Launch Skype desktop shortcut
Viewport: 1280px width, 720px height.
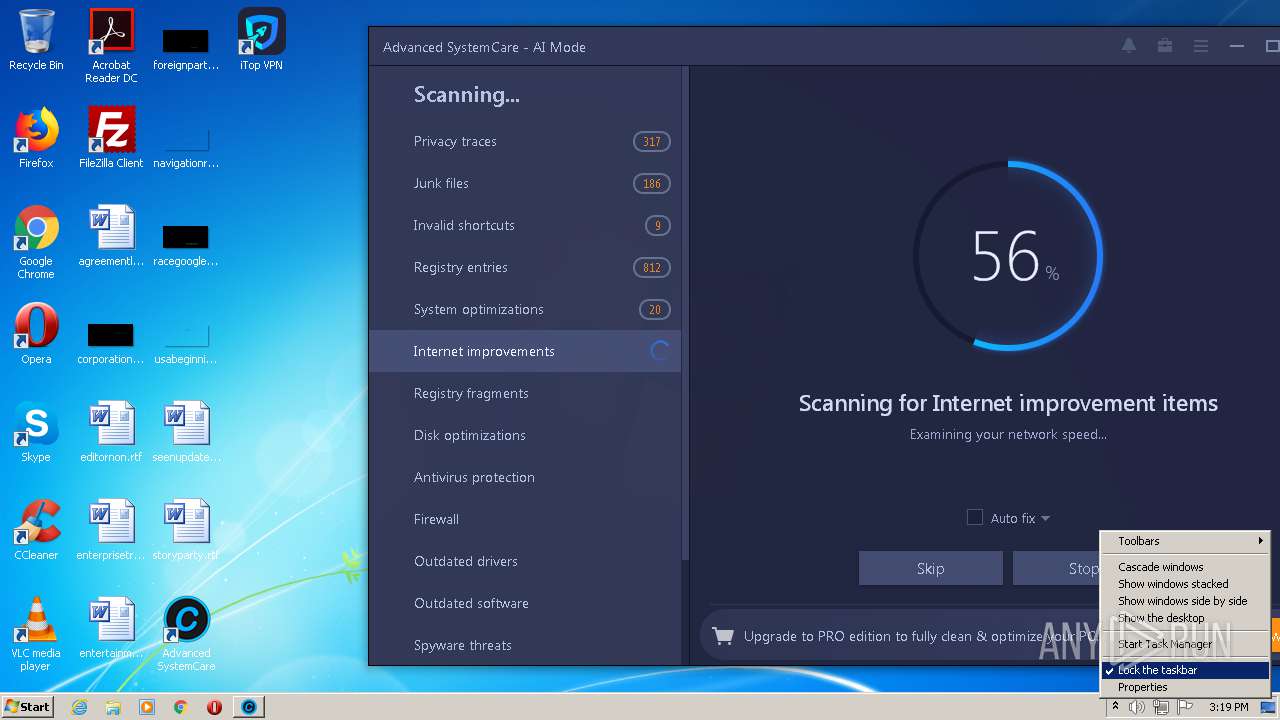[36, 432]
